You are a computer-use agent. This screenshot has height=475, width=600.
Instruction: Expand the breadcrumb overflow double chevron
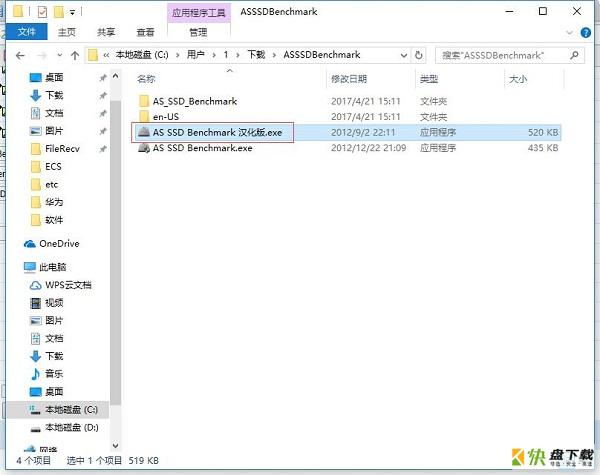tap(106, 55)
